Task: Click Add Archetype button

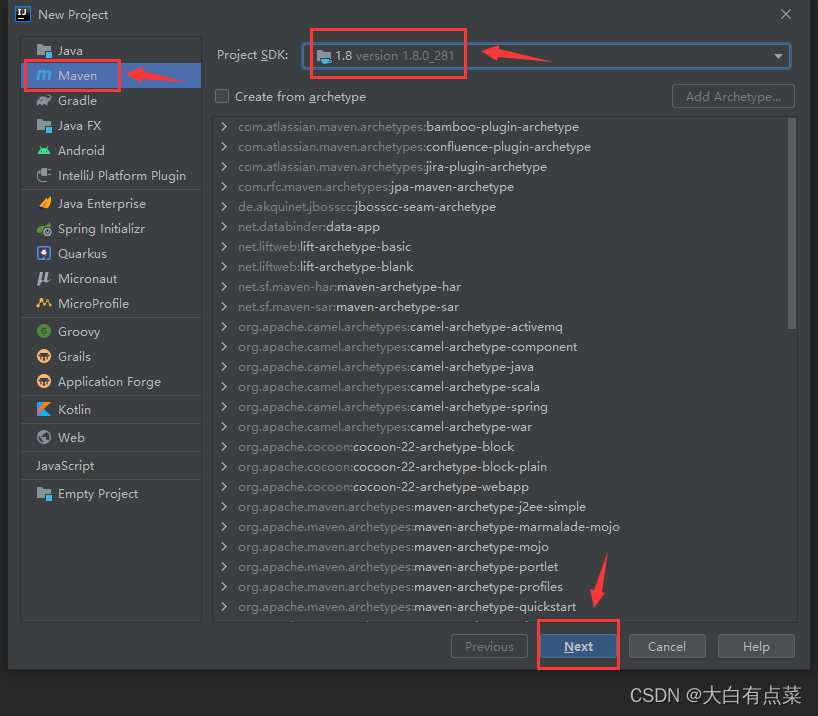Action: click(x=733, y=96)
